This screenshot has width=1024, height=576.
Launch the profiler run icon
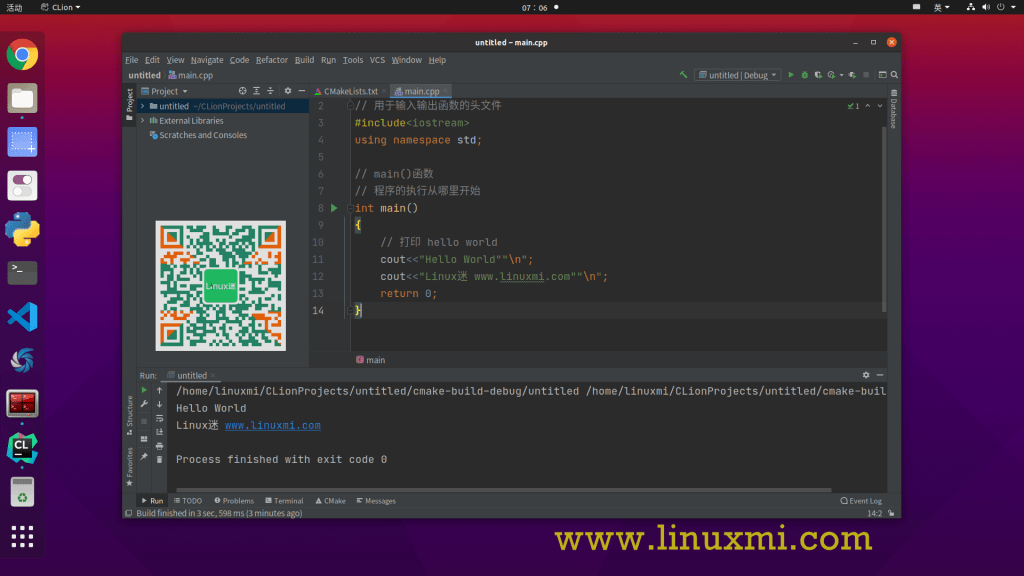(x=831, y=75)
